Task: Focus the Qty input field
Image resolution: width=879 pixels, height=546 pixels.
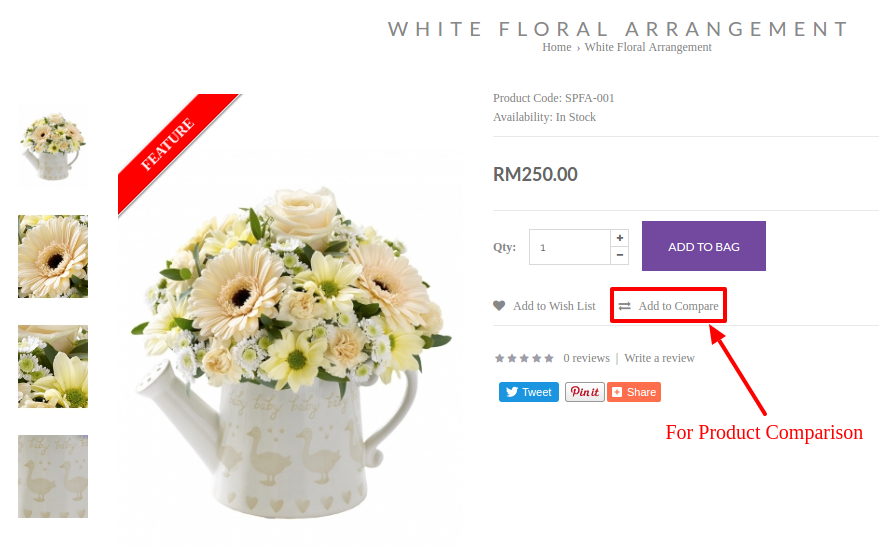Action: (x=570, y=247)
